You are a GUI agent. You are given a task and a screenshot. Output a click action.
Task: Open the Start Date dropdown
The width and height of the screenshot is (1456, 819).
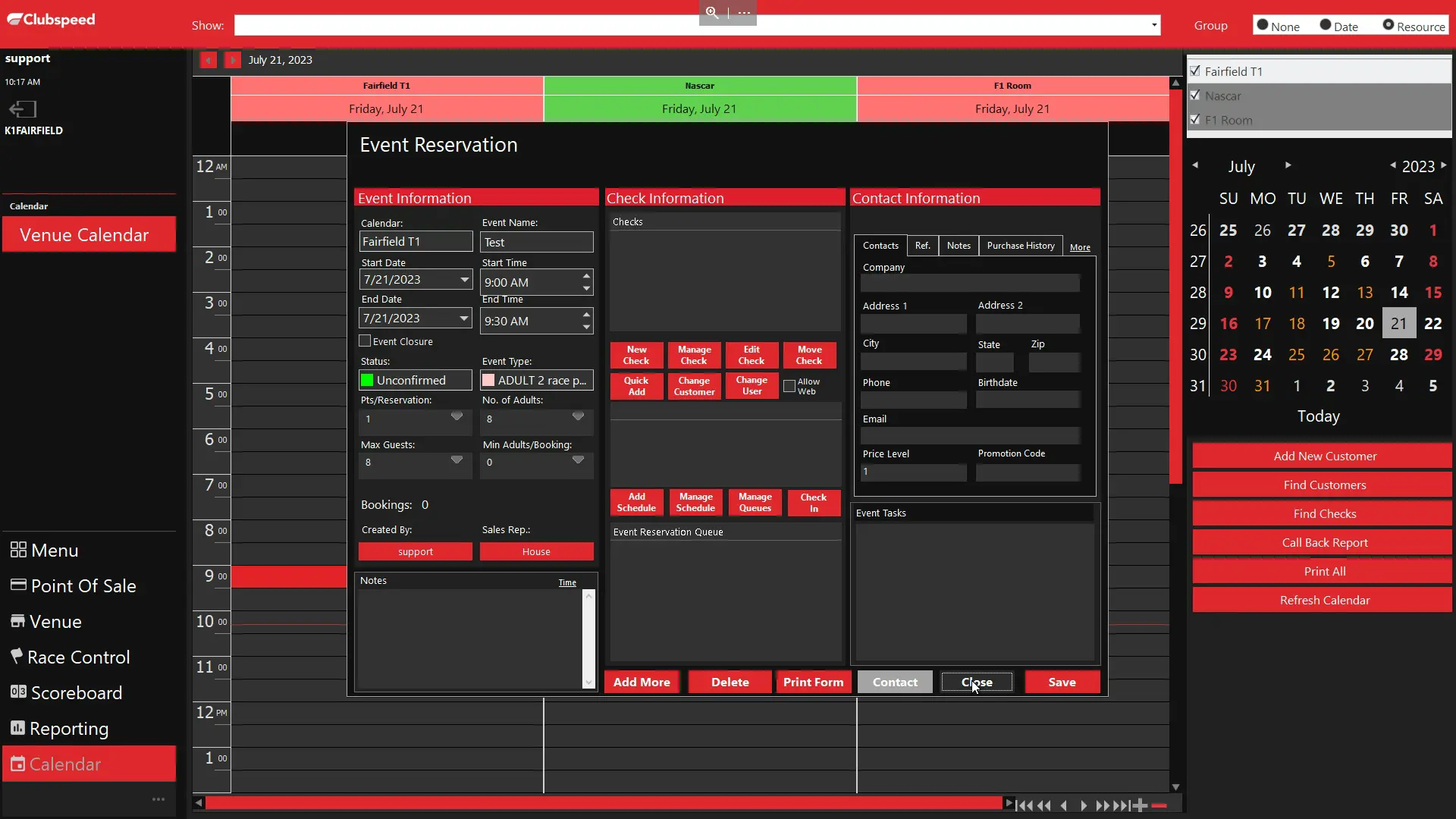pos(464,280)
